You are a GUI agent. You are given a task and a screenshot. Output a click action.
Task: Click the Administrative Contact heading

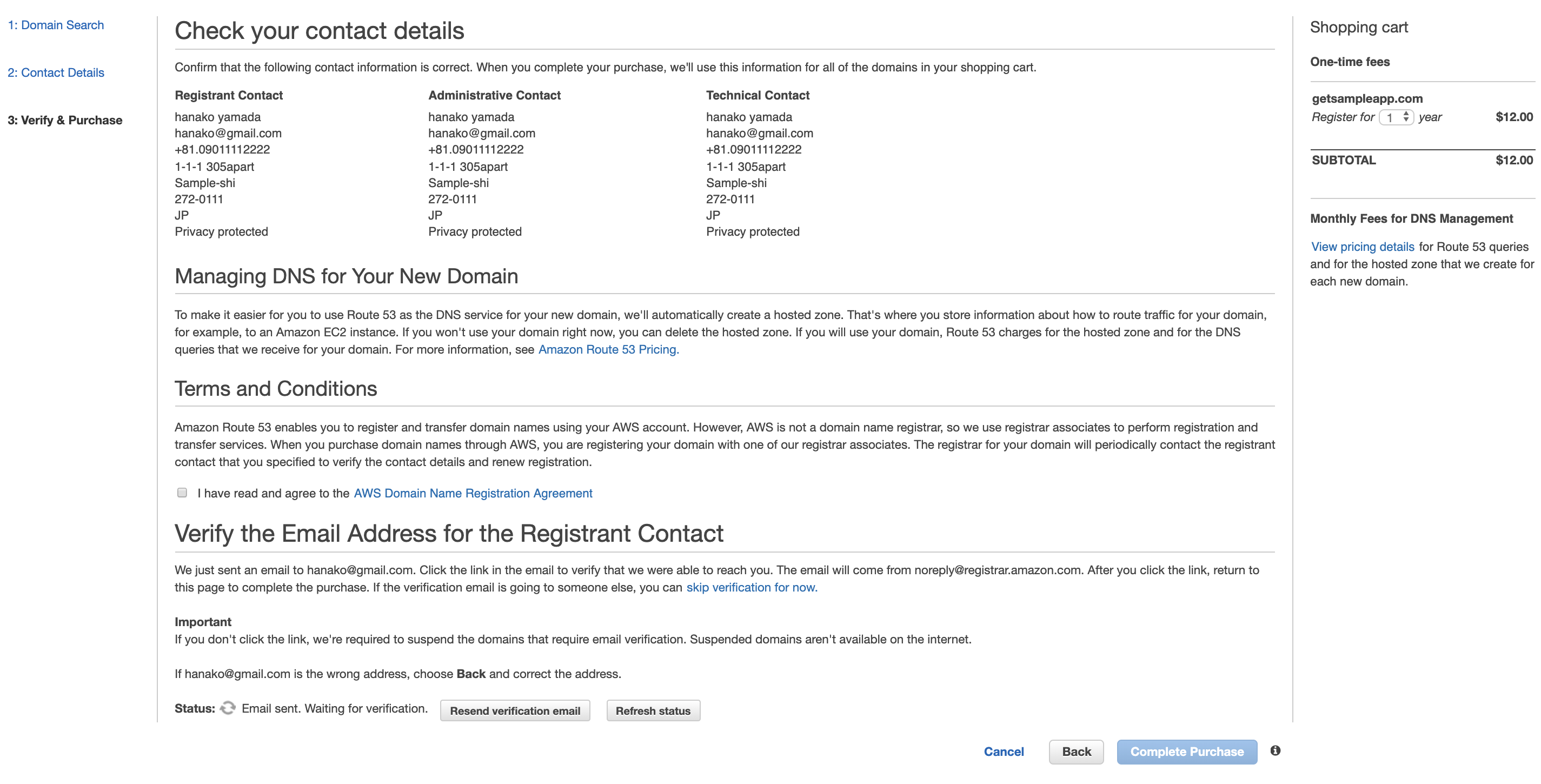click(494, 95)
